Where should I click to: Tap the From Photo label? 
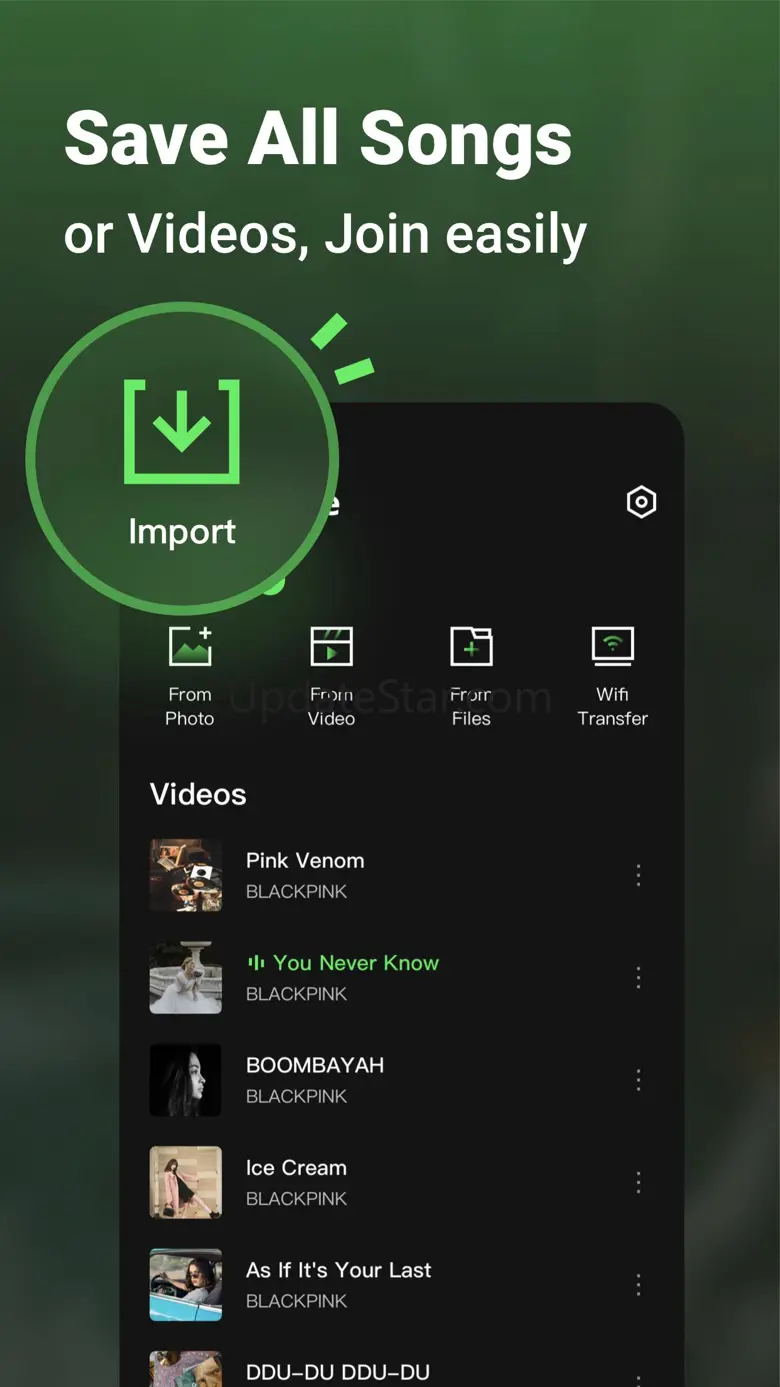pyautogui.click(x=190, y=706)
